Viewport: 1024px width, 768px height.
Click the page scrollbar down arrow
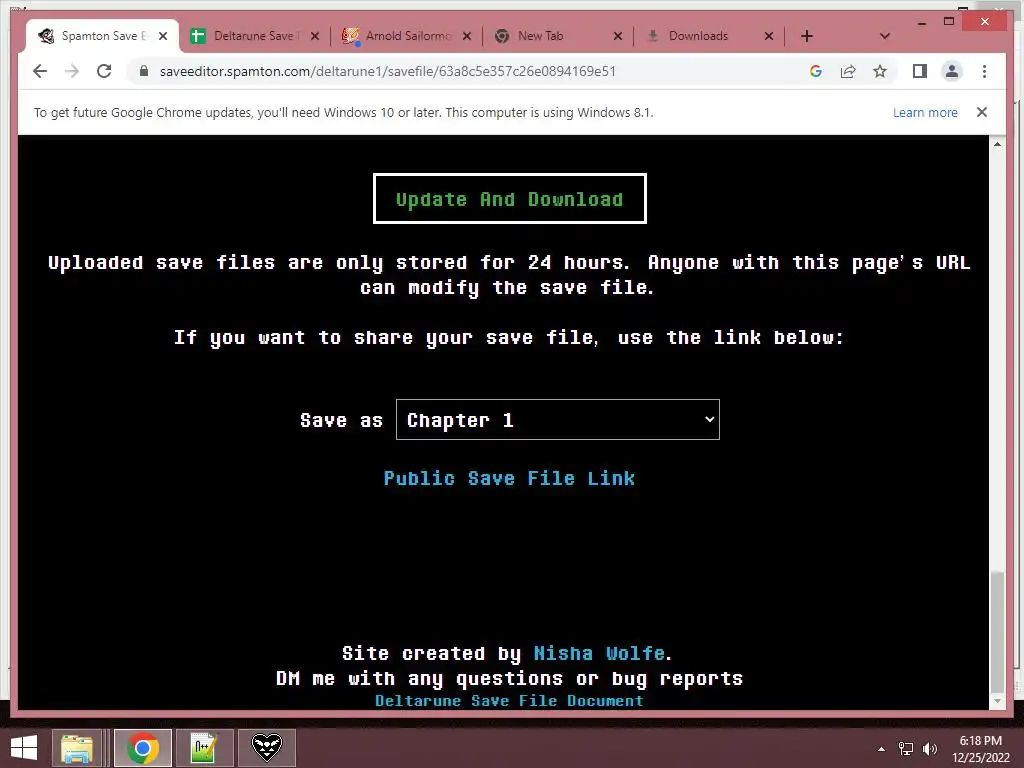(x=997, y=701)
